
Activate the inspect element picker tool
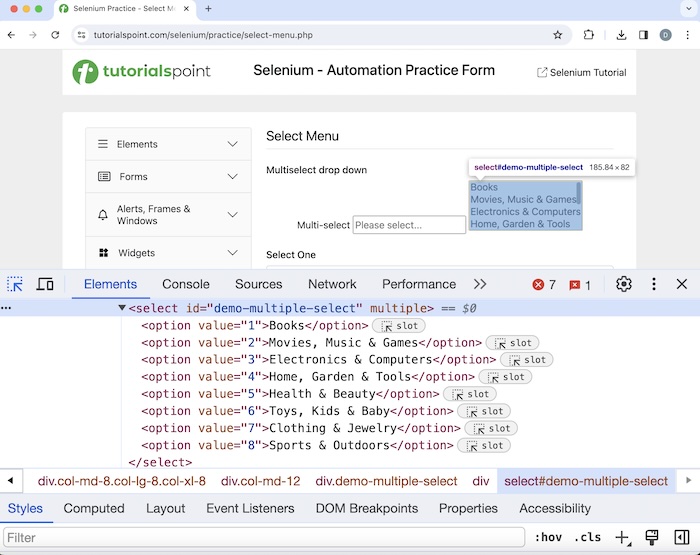15,284
